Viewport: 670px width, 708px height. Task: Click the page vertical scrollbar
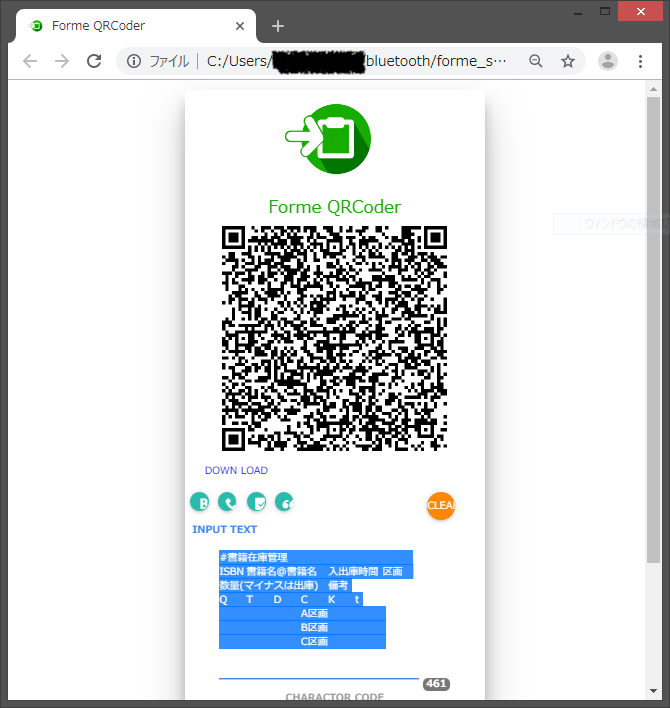(x=653, y=330)
